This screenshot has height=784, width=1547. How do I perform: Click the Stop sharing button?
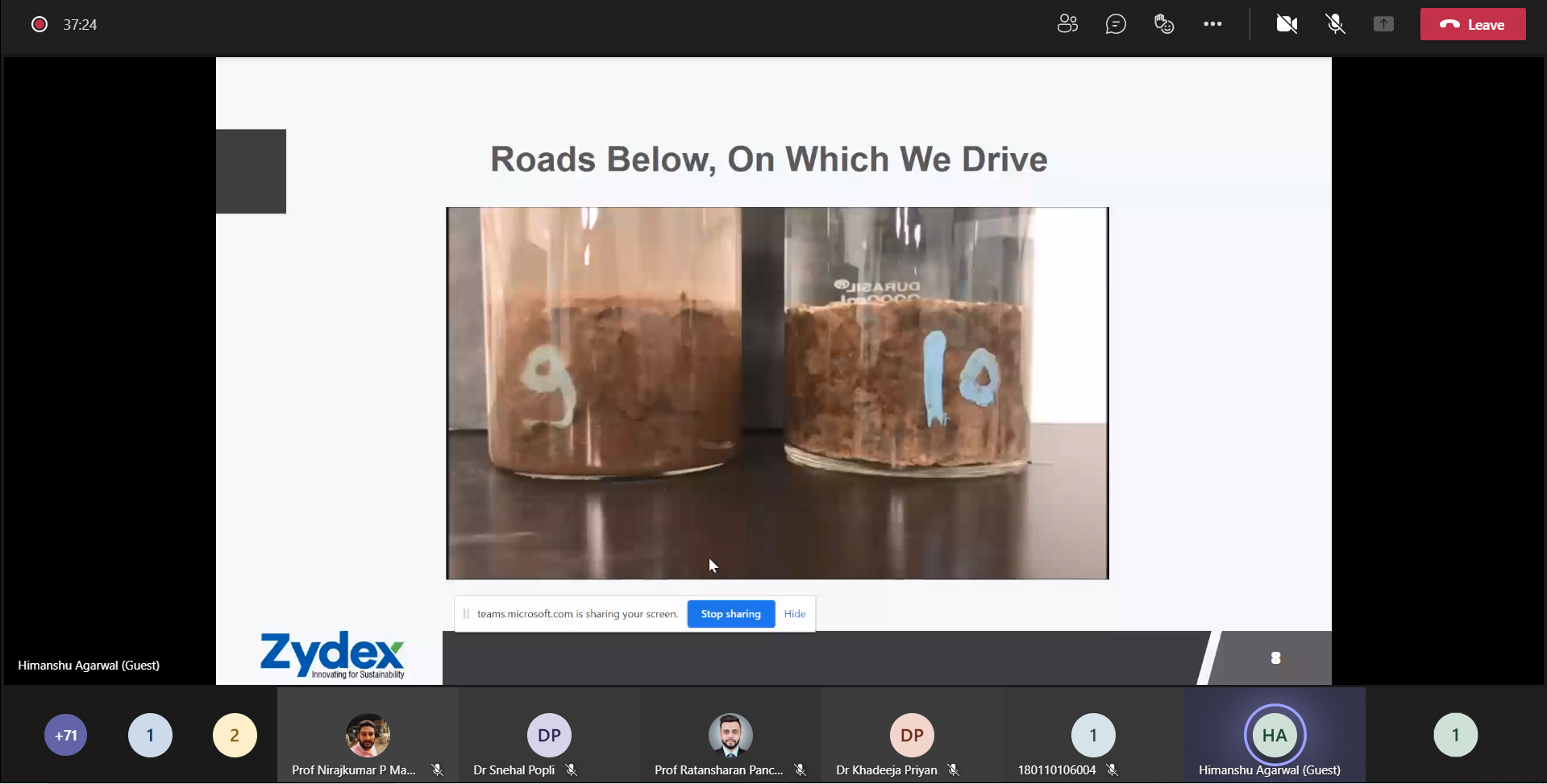click(x=730, y=614)
